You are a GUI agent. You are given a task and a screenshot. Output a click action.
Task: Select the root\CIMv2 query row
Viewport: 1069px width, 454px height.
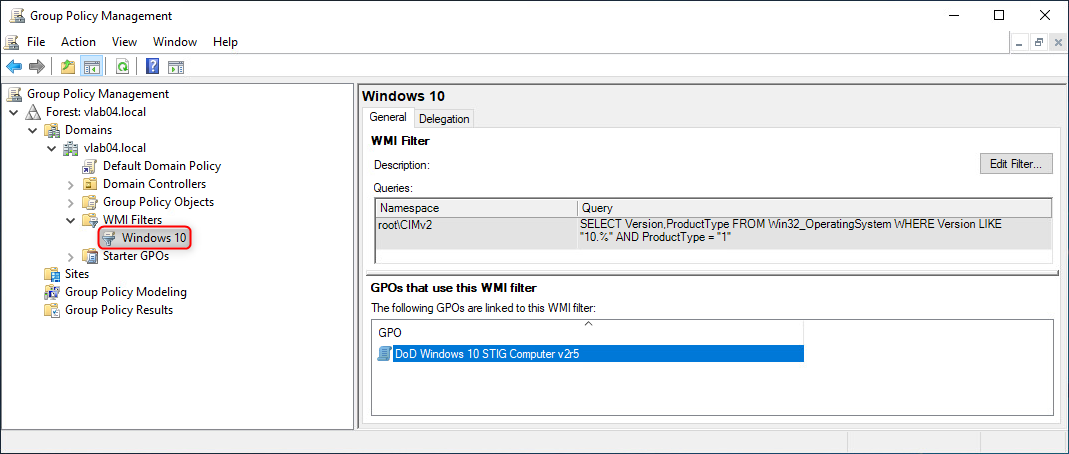click(476, 225)
